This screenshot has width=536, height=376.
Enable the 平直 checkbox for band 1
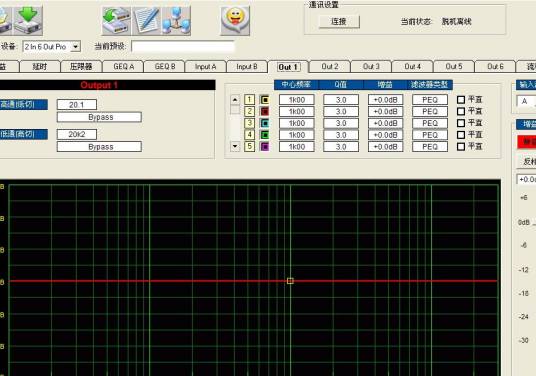[x=461, y=99]
